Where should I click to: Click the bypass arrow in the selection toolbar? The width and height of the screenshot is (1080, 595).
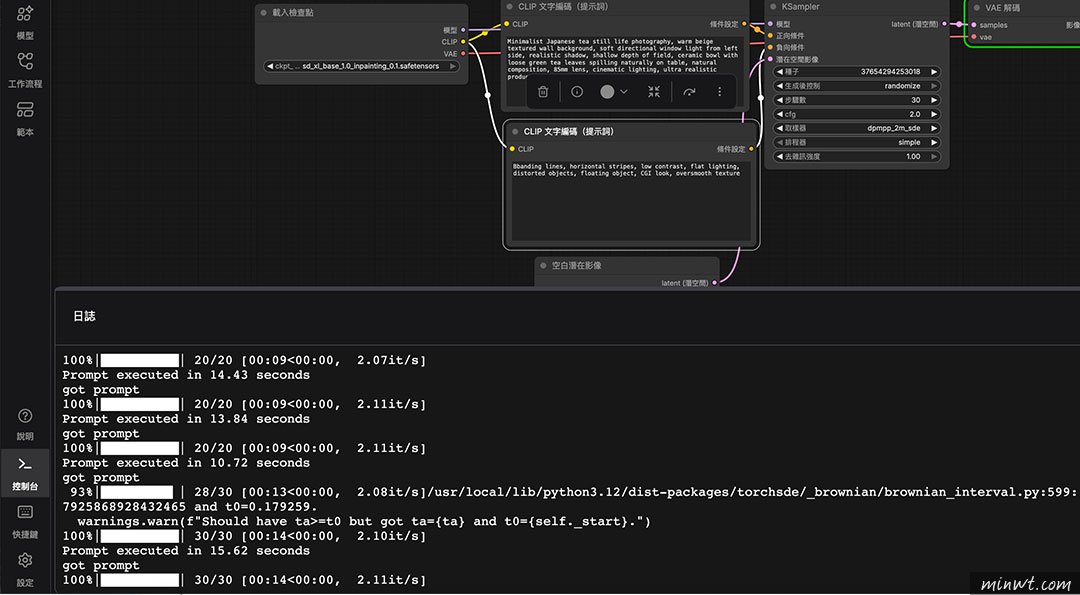[x=689, y=91]
